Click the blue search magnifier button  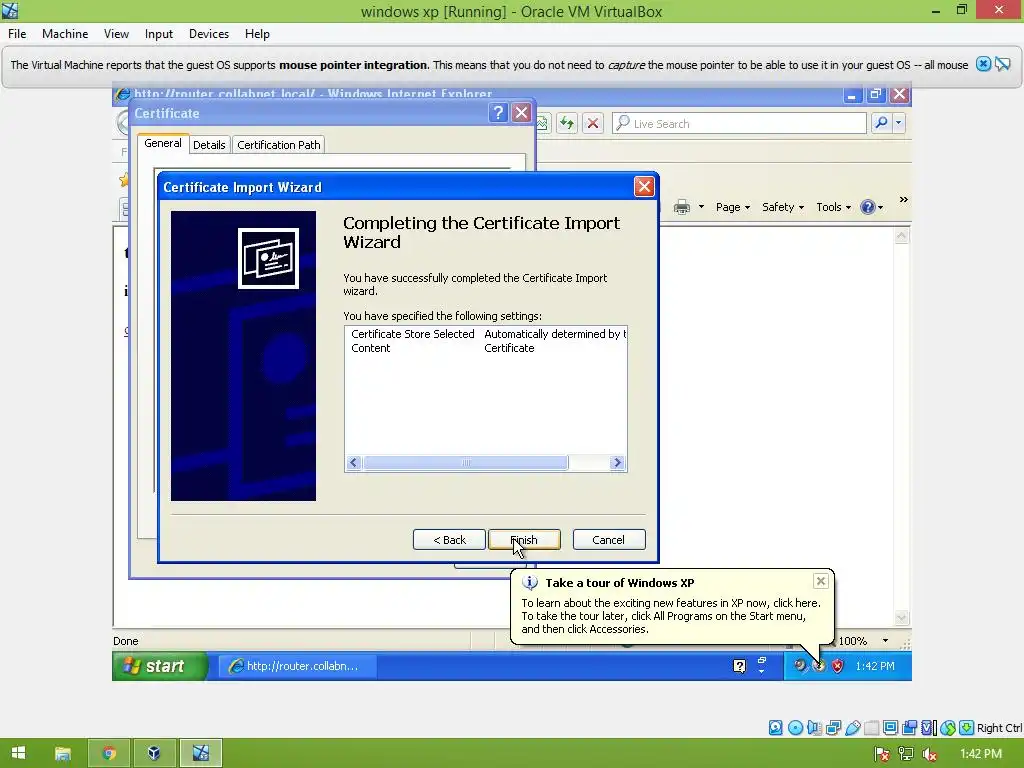(881, 123)
